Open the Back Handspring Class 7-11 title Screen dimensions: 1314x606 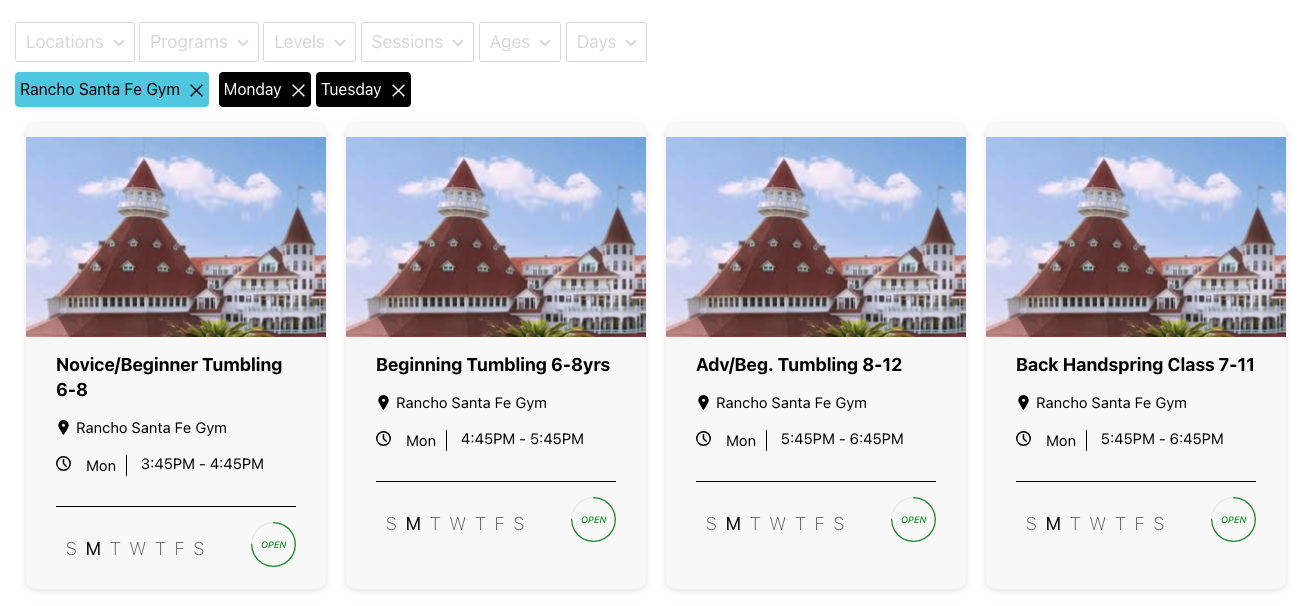tap(1135, 365)
